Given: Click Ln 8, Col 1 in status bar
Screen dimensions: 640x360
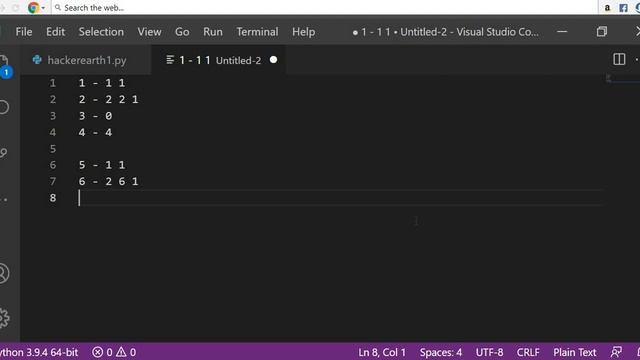Looking at the screenshot, I should pyautogui.click(x=382, y=352).
